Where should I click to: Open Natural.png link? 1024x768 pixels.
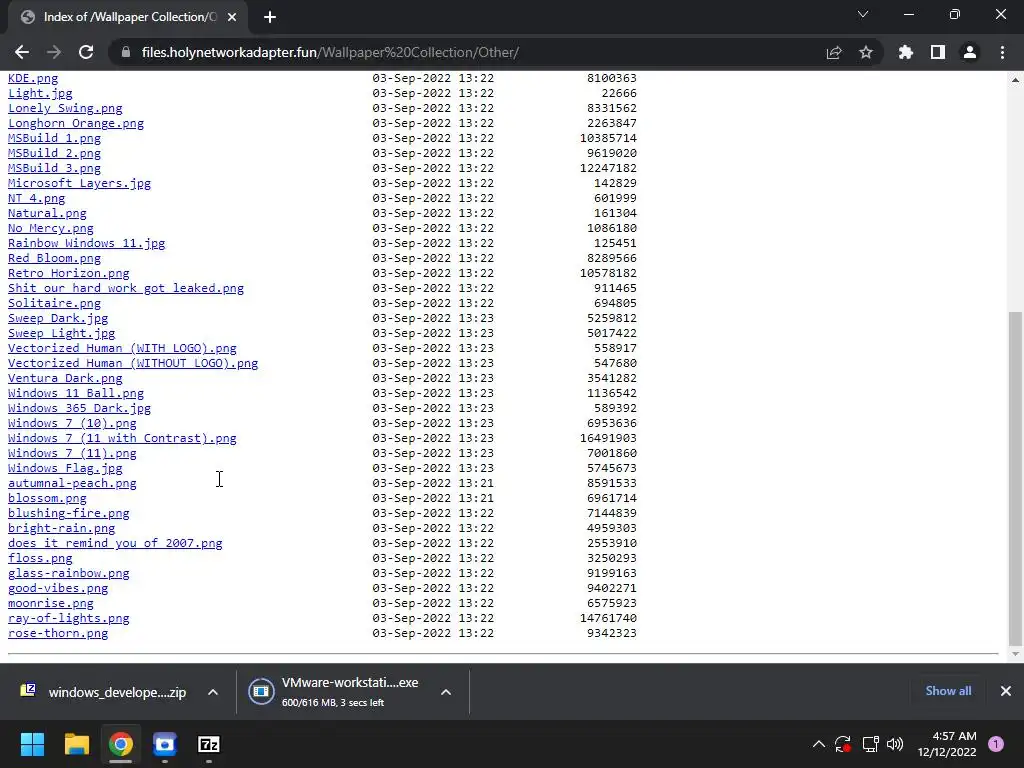pyautogui.click(x=47, y=214)
